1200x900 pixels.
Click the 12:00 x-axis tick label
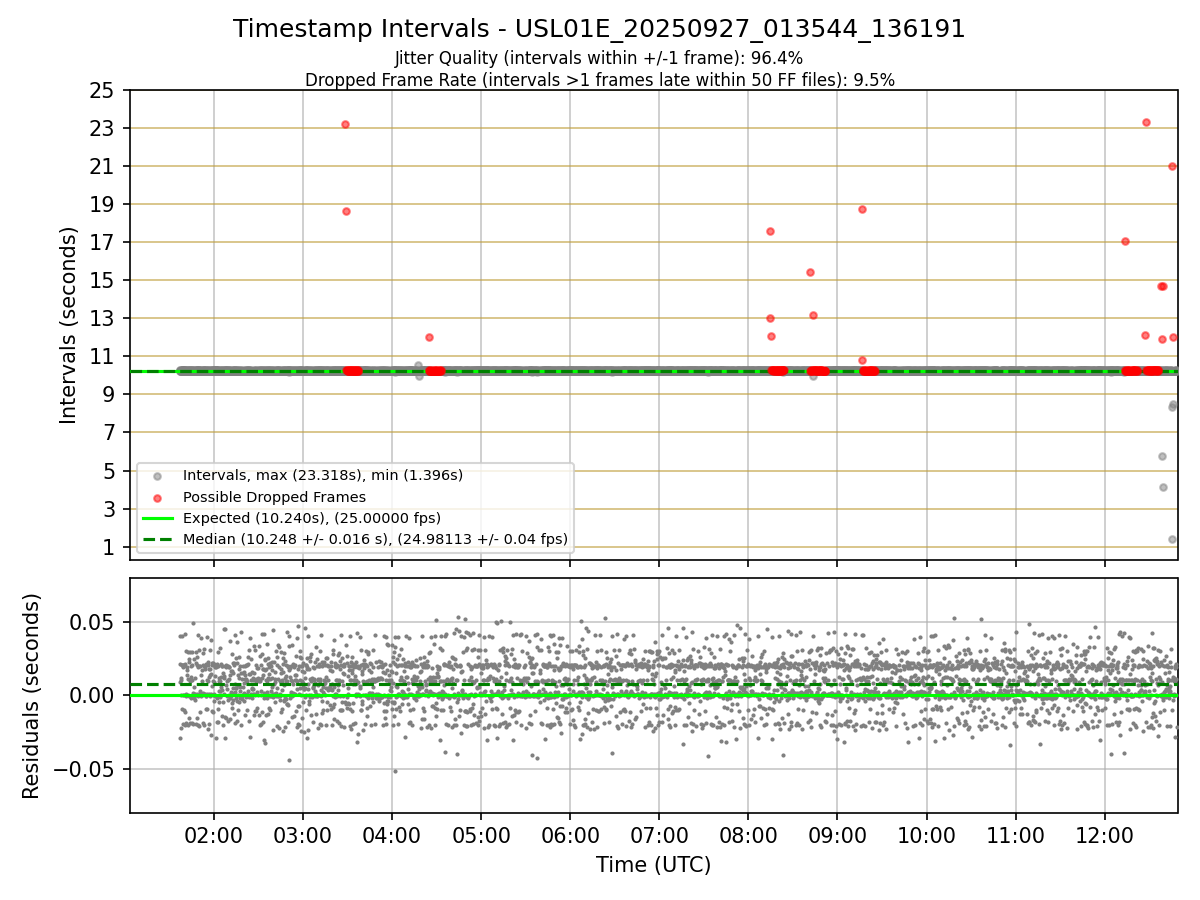(1104, 835)
